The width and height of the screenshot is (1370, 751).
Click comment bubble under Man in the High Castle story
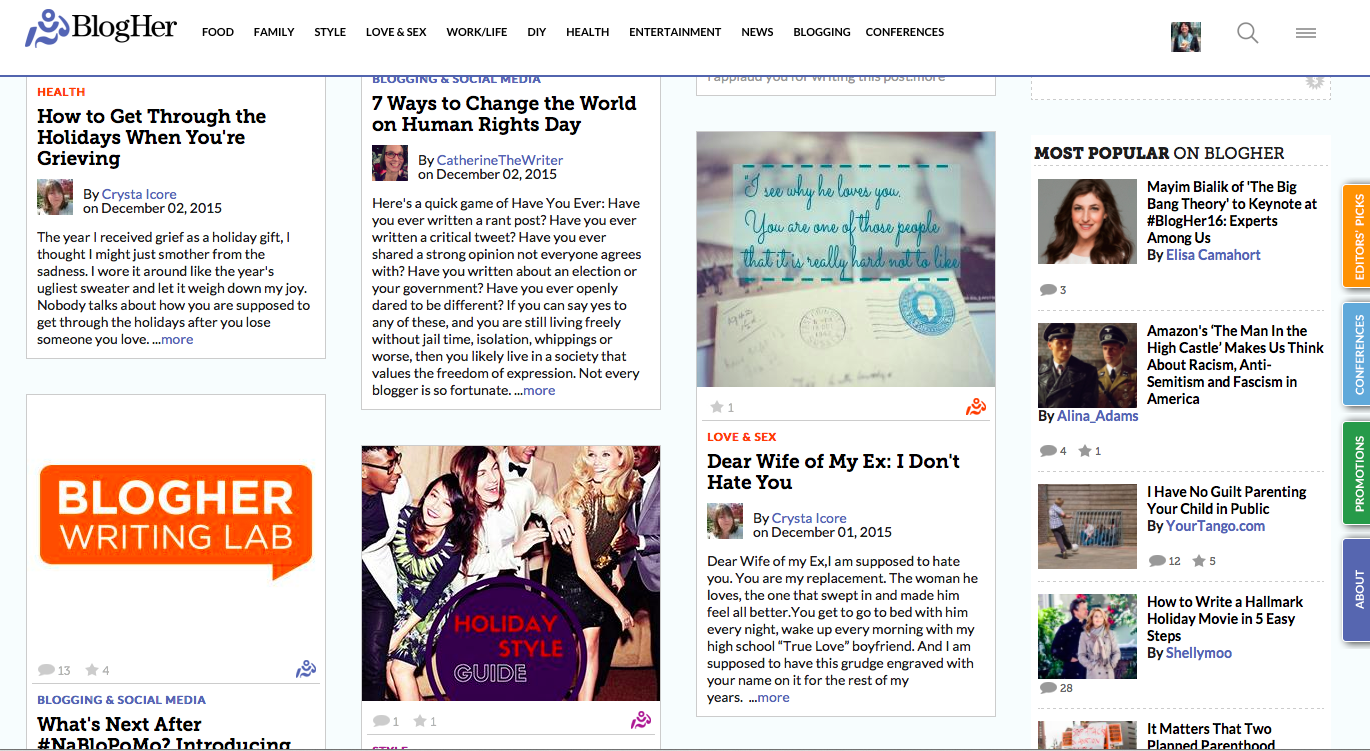(1047, 451)
